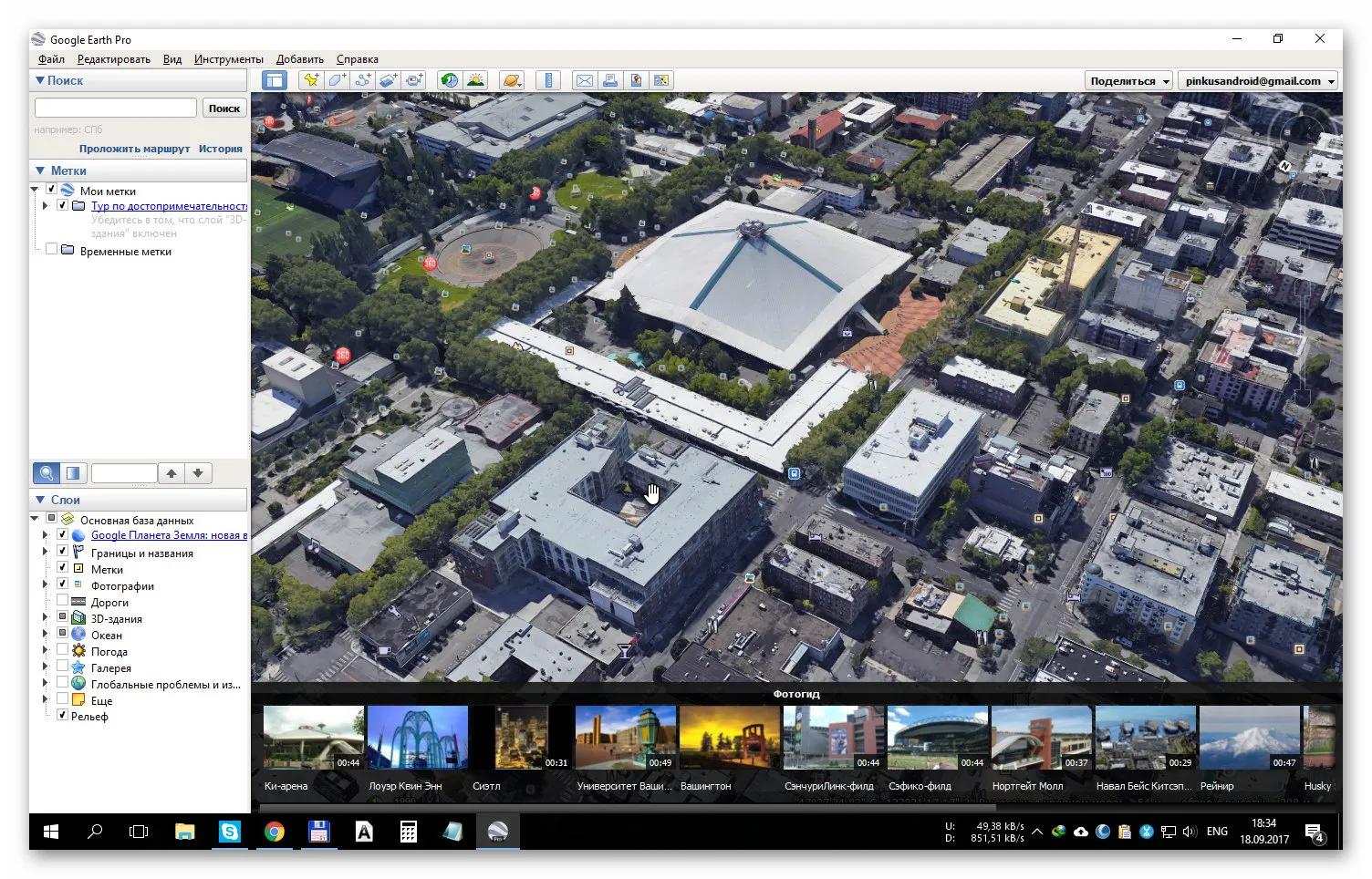Open the planet switcher icon
The height and width of the screenshot is (879, 1372).
click(x=512, y=80)
